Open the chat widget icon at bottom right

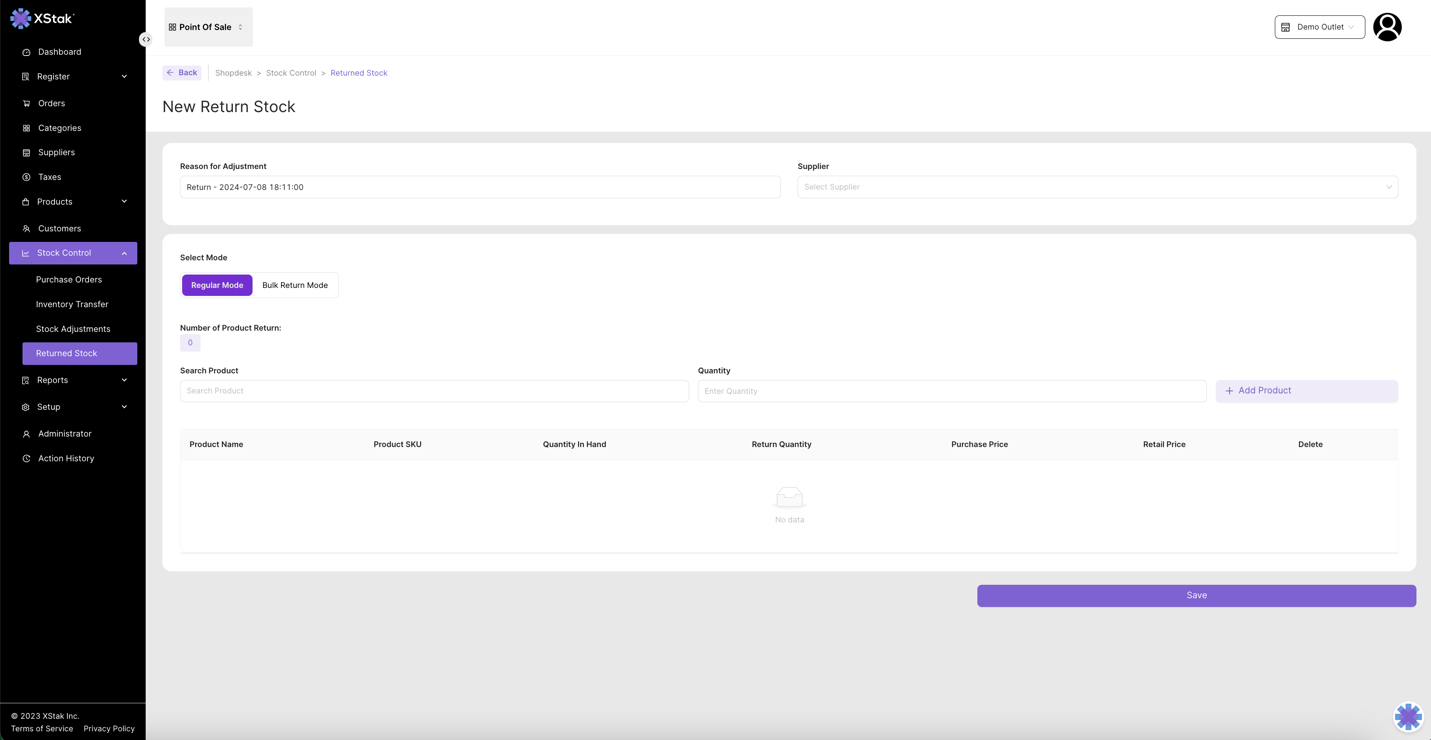pos(1408,716)
